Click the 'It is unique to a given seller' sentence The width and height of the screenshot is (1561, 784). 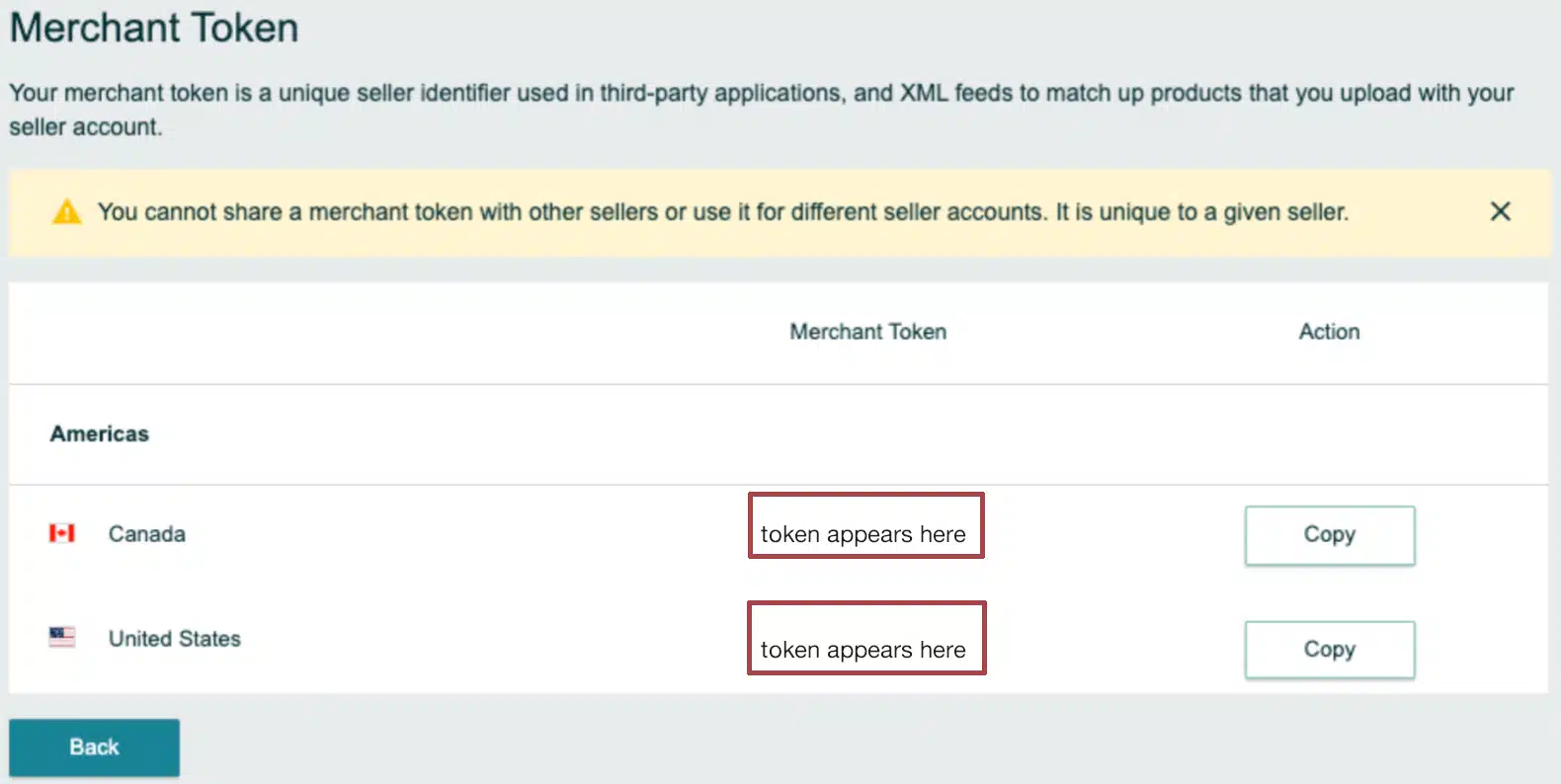(x=1201, y=212)
